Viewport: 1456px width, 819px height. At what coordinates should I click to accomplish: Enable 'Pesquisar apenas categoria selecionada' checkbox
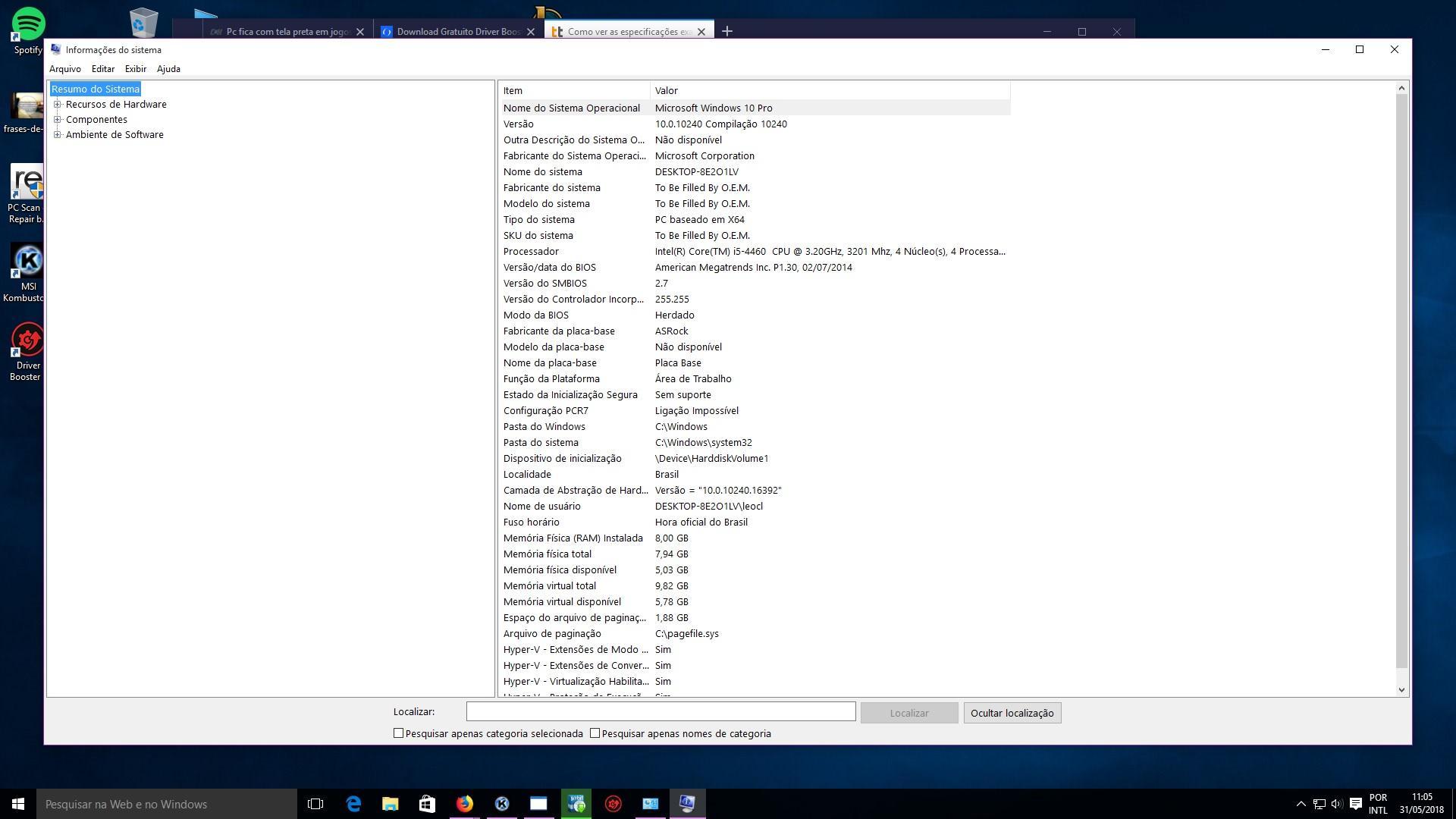click(398, 733)
